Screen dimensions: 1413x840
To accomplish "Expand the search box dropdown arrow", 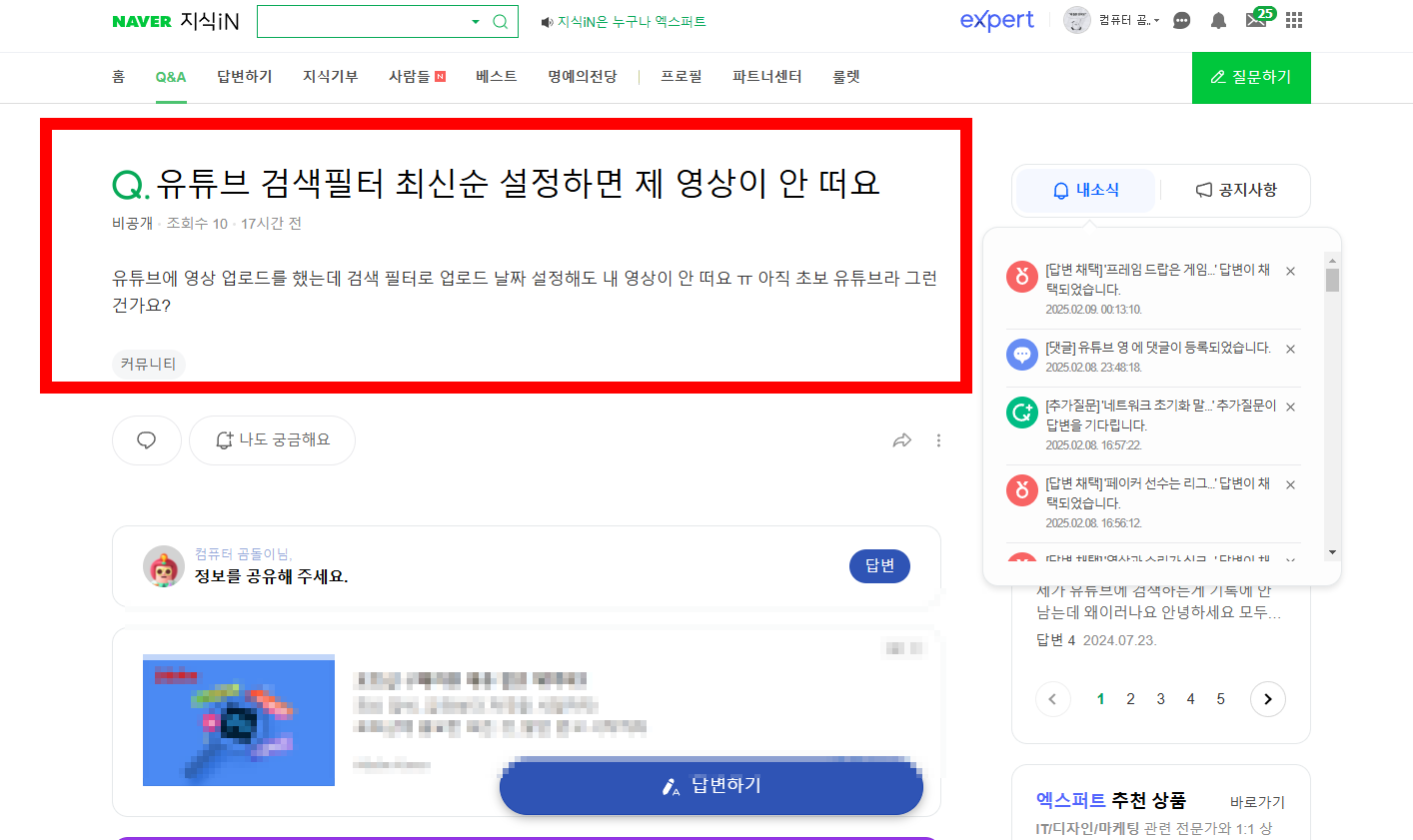I will pos(476,22).
